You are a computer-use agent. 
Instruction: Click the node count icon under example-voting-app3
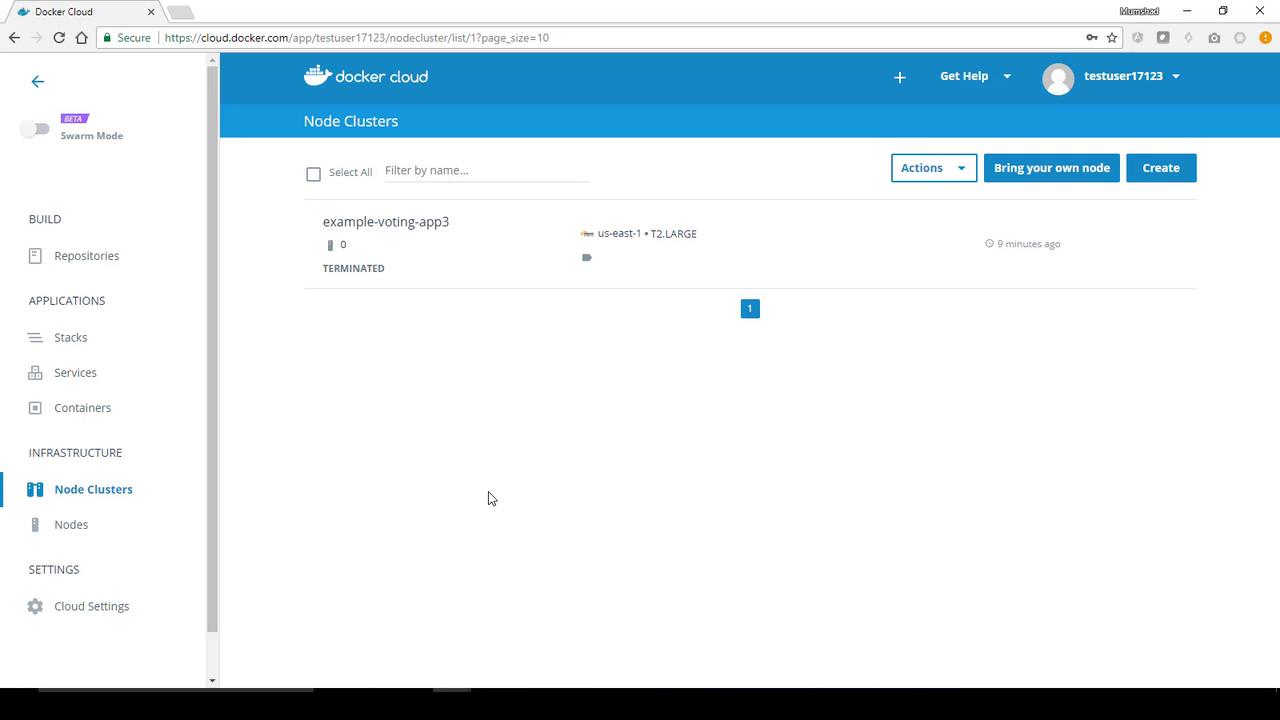pyautogui.click(x=330, y=245)
